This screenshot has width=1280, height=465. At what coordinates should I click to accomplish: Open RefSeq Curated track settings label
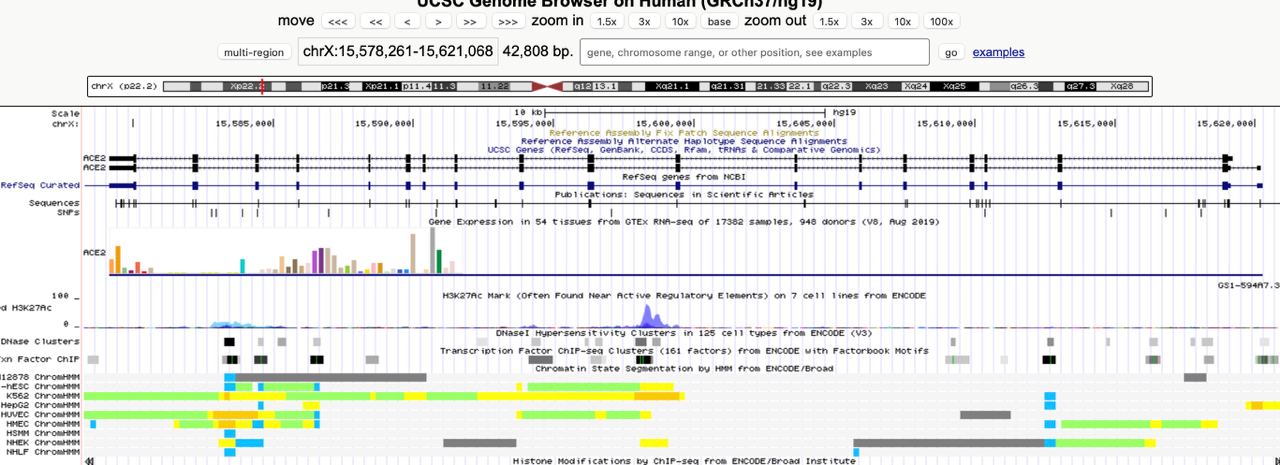40,185
